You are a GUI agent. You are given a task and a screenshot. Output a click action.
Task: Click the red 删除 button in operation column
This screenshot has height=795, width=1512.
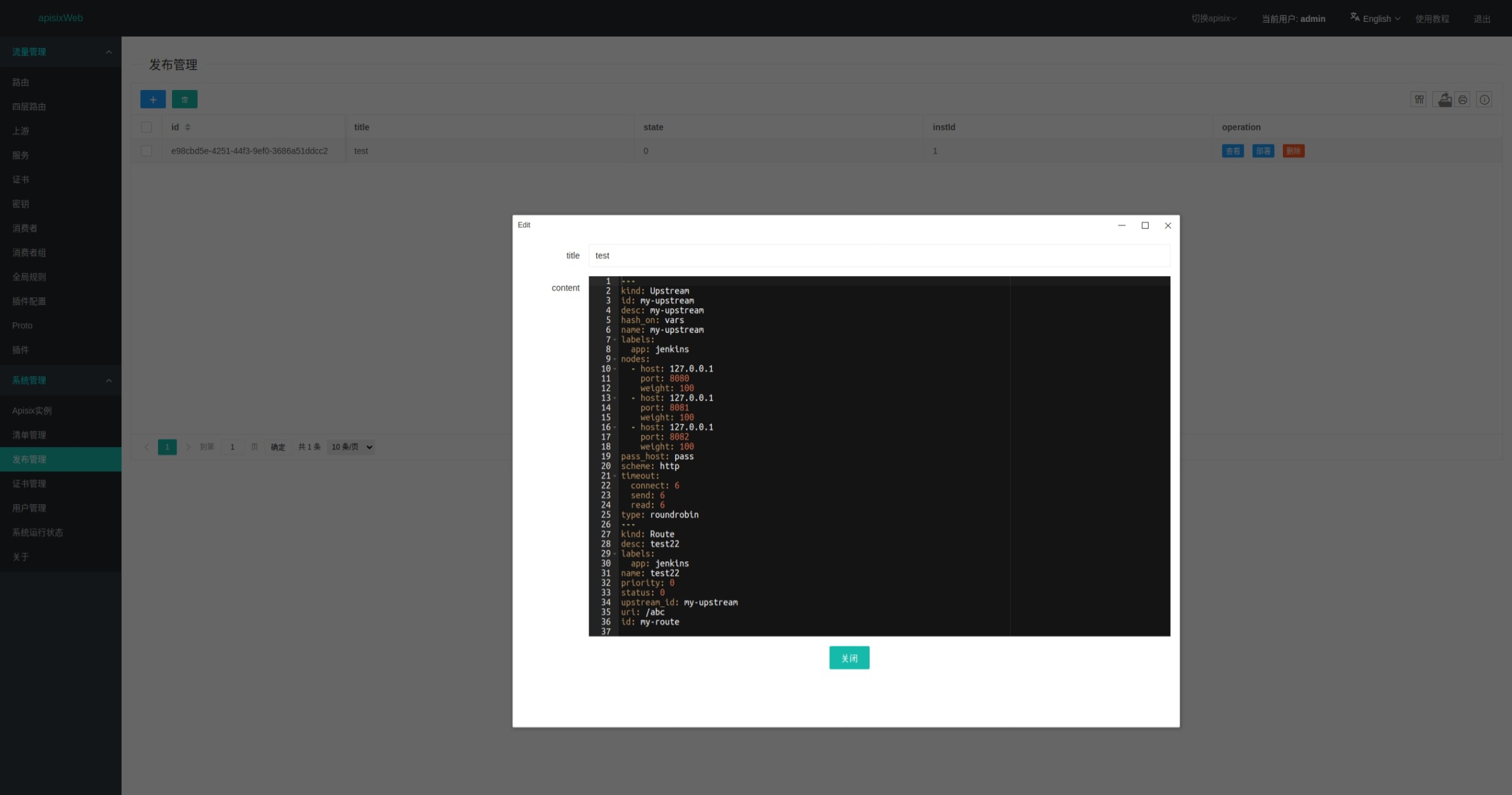coord(1293,151)
